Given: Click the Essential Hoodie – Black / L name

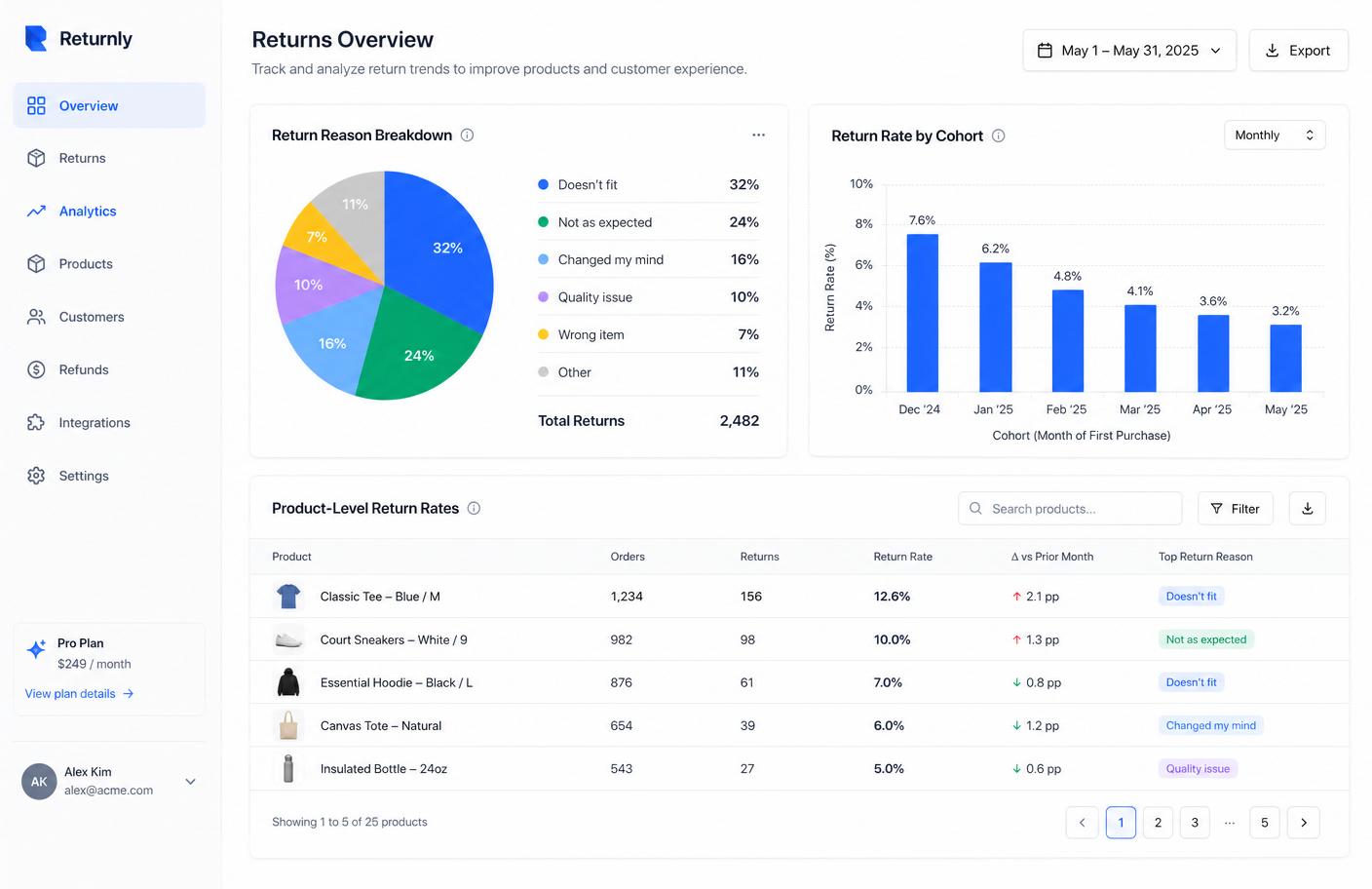Looking at the screenshot, I should pos(396,682).
